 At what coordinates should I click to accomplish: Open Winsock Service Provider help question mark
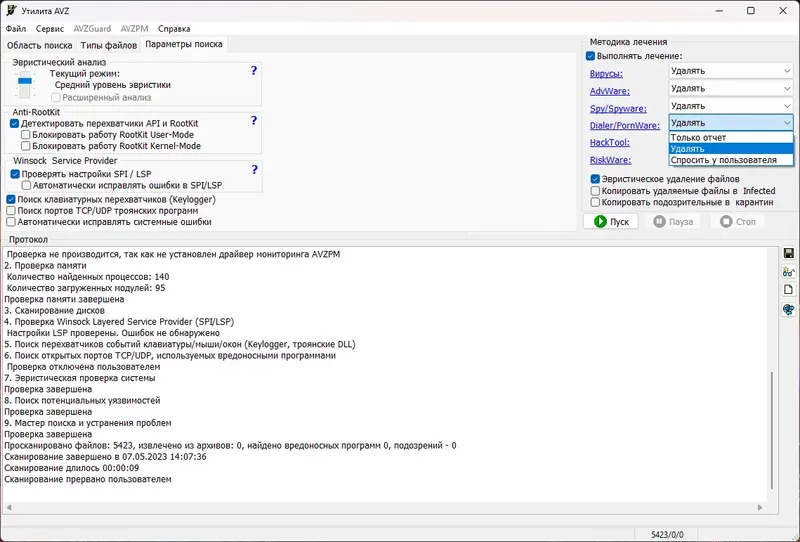[x=254, y=169]
